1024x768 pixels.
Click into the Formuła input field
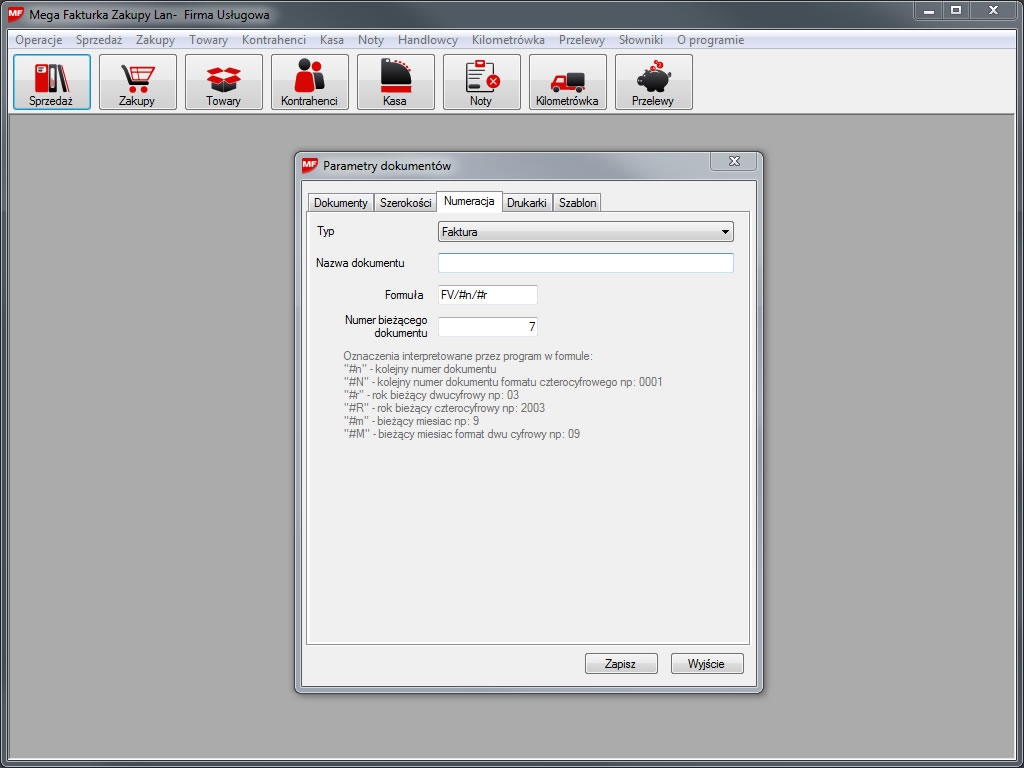click(x=488, y=295)
